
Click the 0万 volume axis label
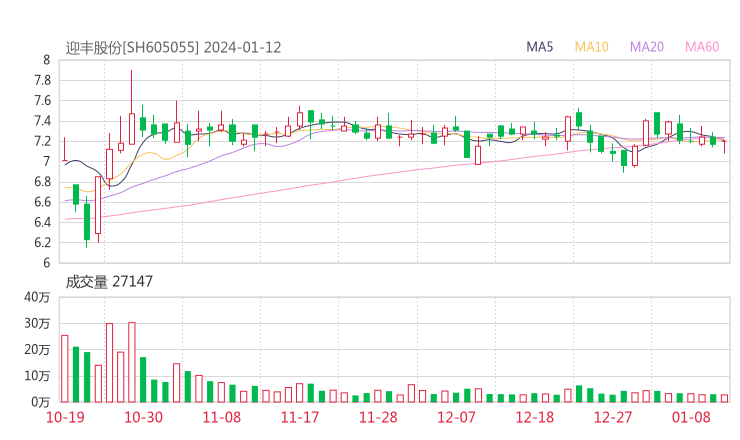coord(41,402)
